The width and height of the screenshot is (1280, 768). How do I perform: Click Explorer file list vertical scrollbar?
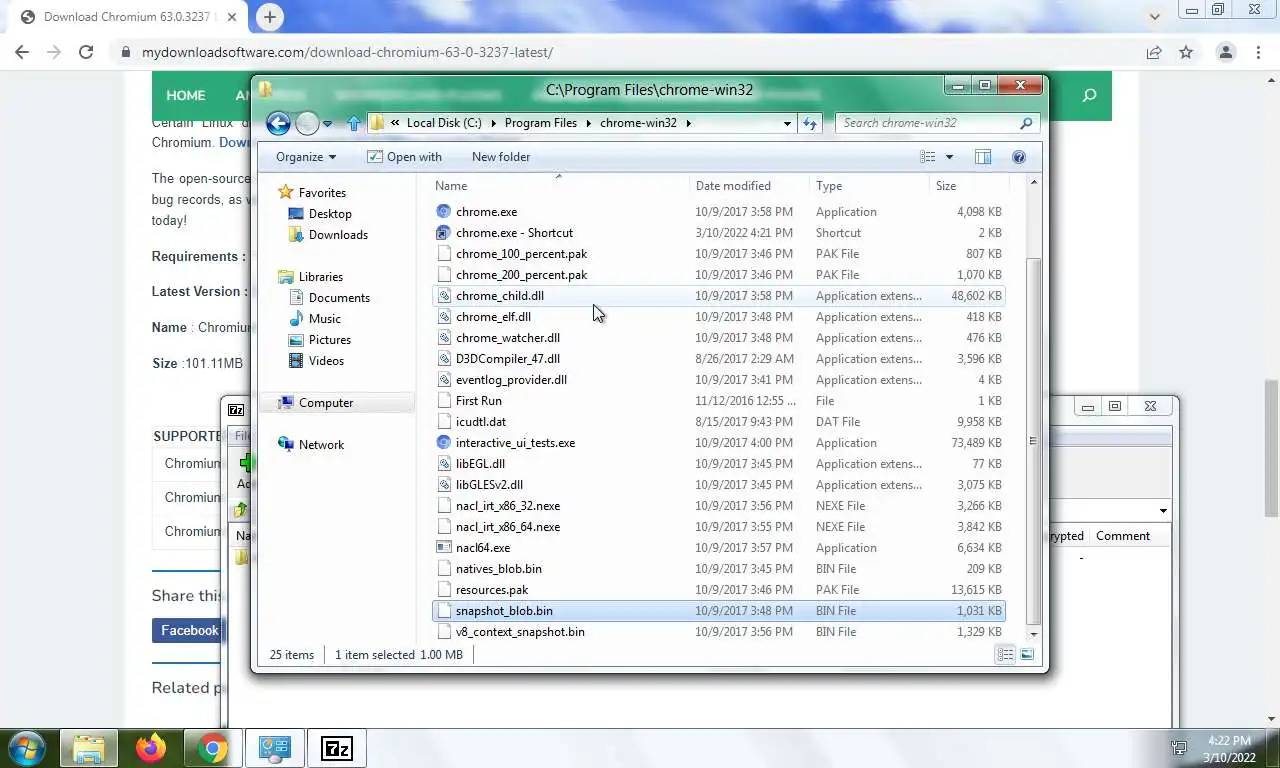tap(1033, 440)
